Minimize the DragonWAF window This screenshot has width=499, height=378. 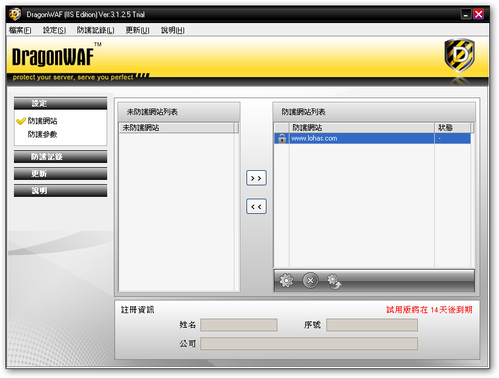click(x=466, y=14)
